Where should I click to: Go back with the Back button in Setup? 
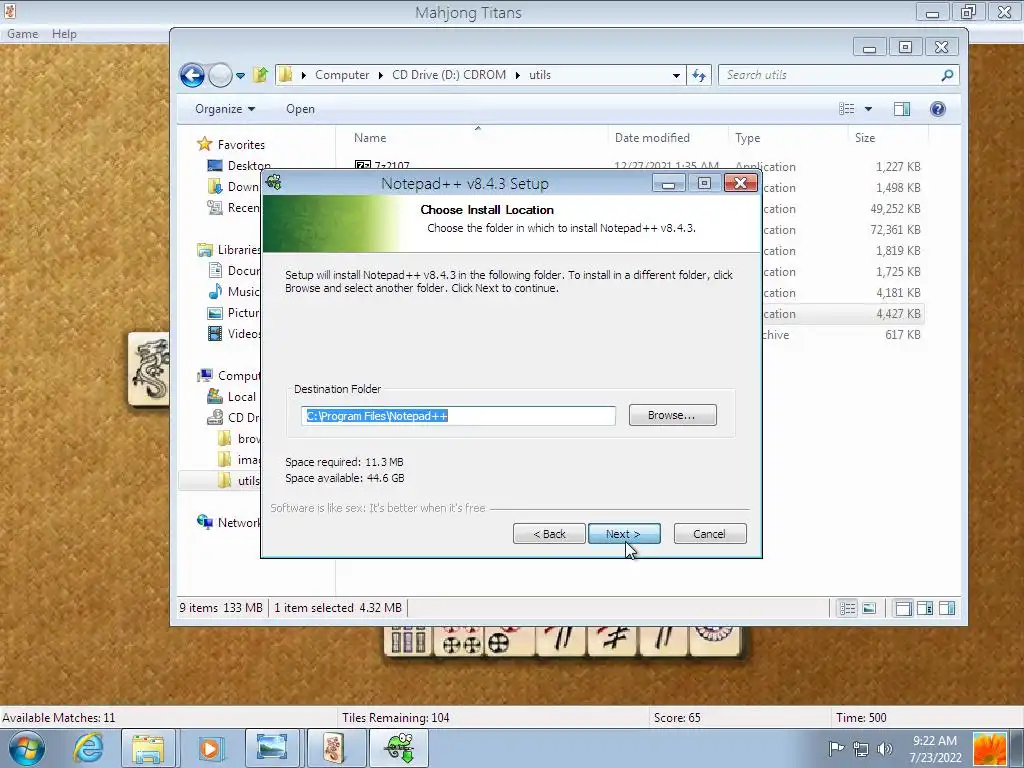[x=549, y=534]
